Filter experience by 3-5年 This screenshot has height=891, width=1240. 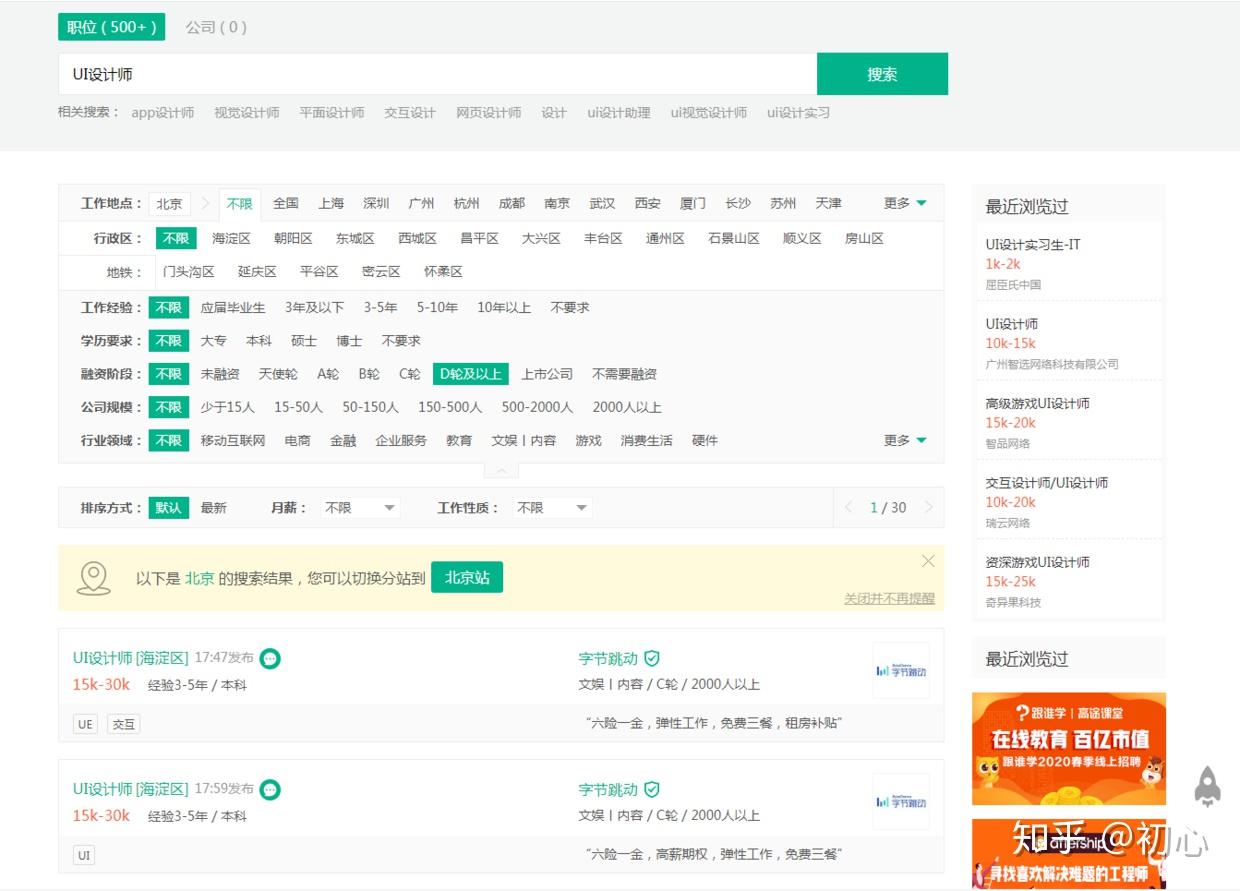(380, 308)
